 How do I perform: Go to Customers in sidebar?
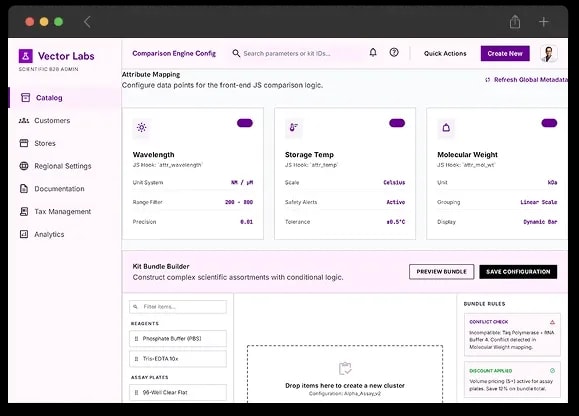point(65,121)
